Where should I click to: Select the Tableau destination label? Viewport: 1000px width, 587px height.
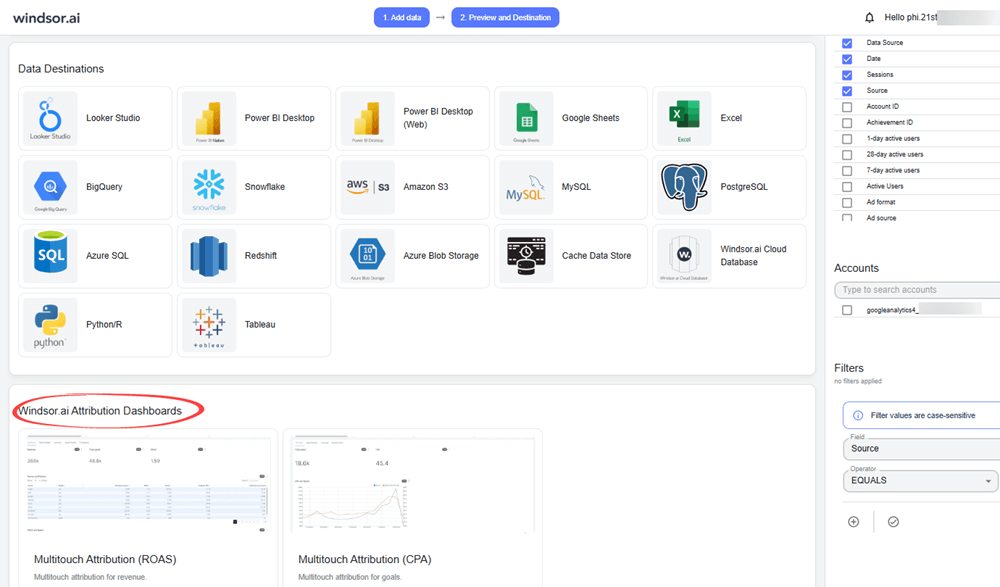point(260,325)
